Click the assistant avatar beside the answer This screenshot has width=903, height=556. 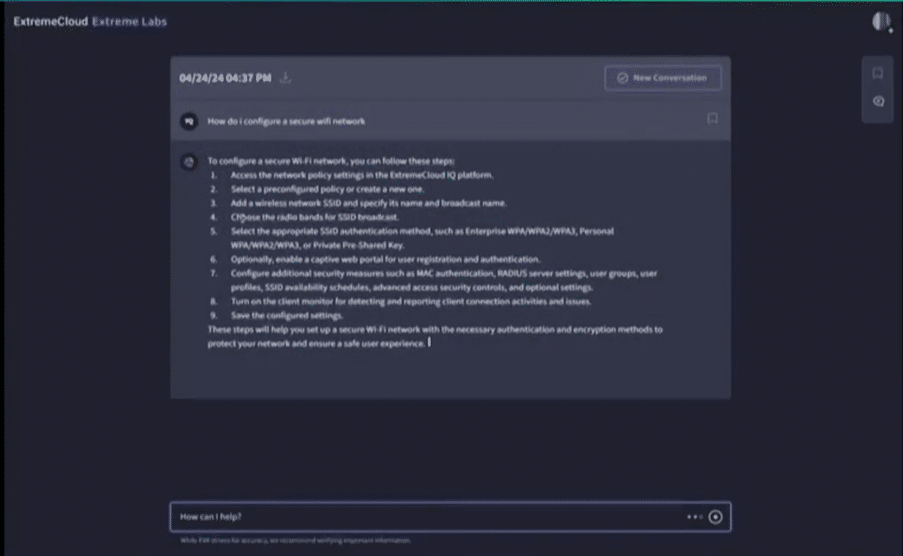pos(187,160)
